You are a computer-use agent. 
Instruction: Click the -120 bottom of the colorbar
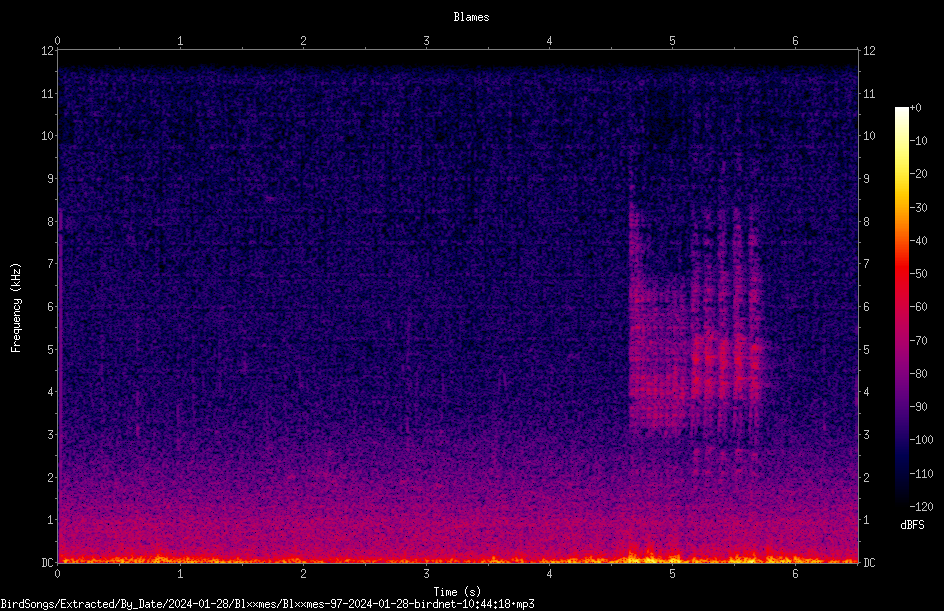tap(921, 506)
